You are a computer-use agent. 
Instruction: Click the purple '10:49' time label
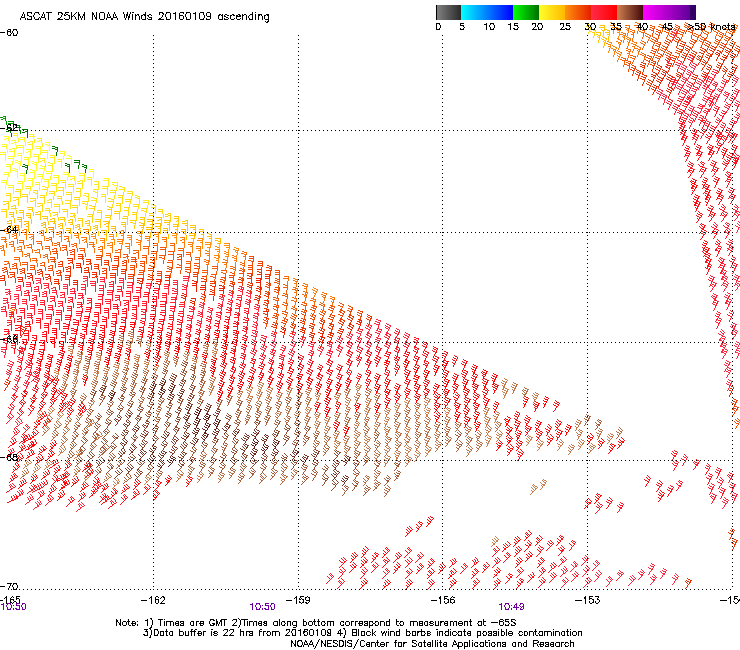click(511, 607)
